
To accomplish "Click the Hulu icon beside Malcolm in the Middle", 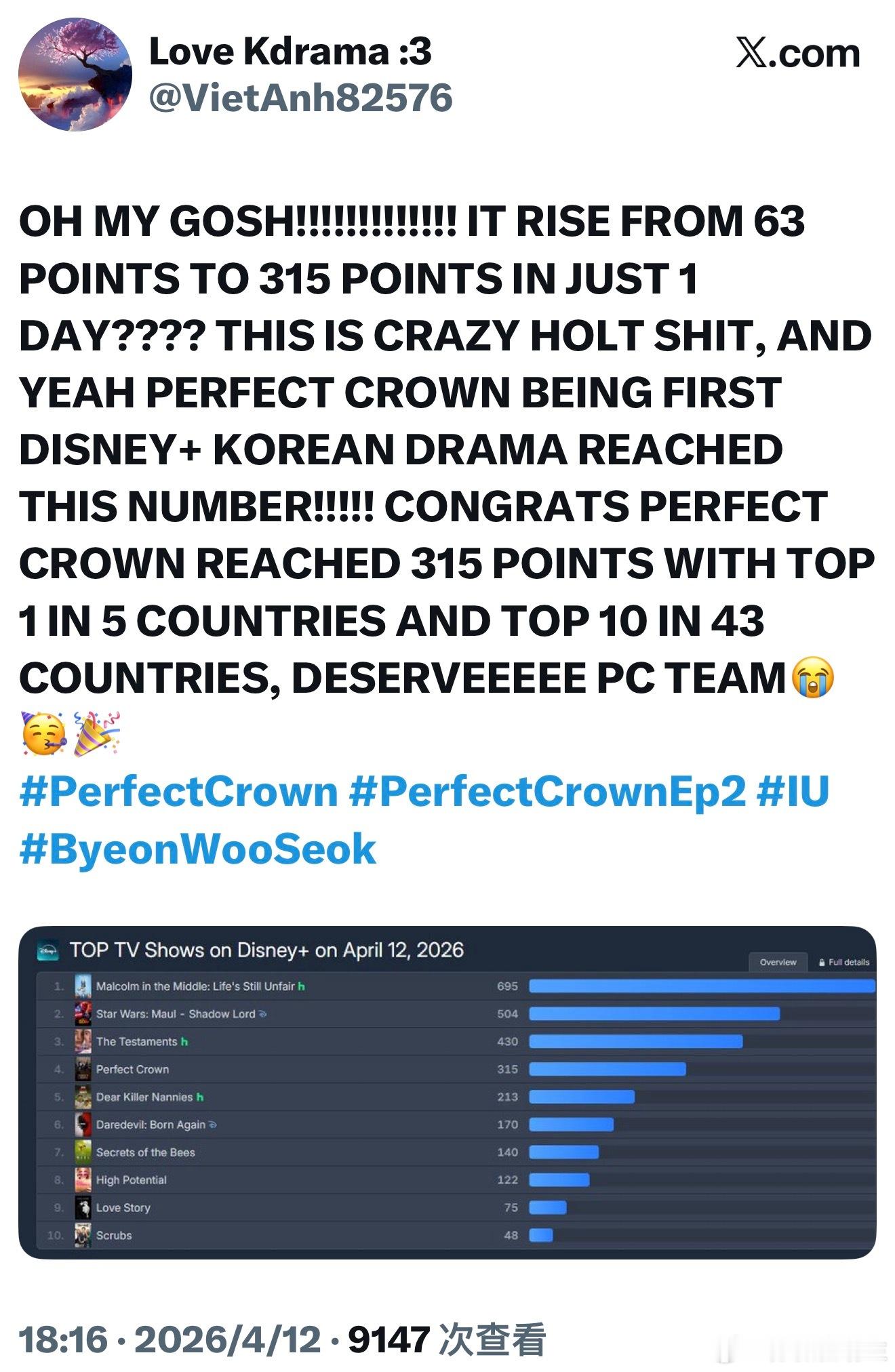I will pos(302,986).
